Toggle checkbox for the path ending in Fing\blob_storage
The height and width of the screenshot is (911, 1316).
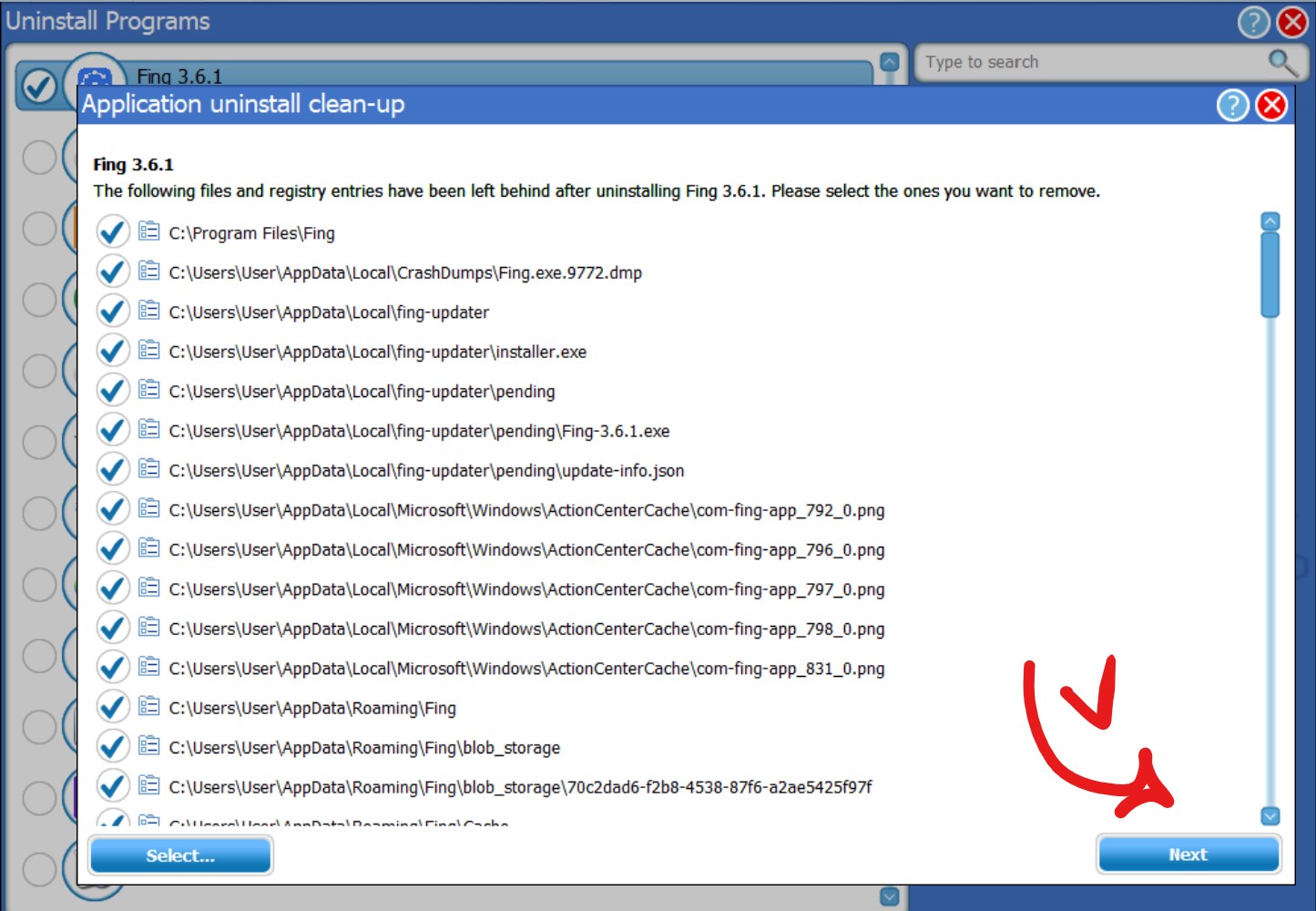113,747
